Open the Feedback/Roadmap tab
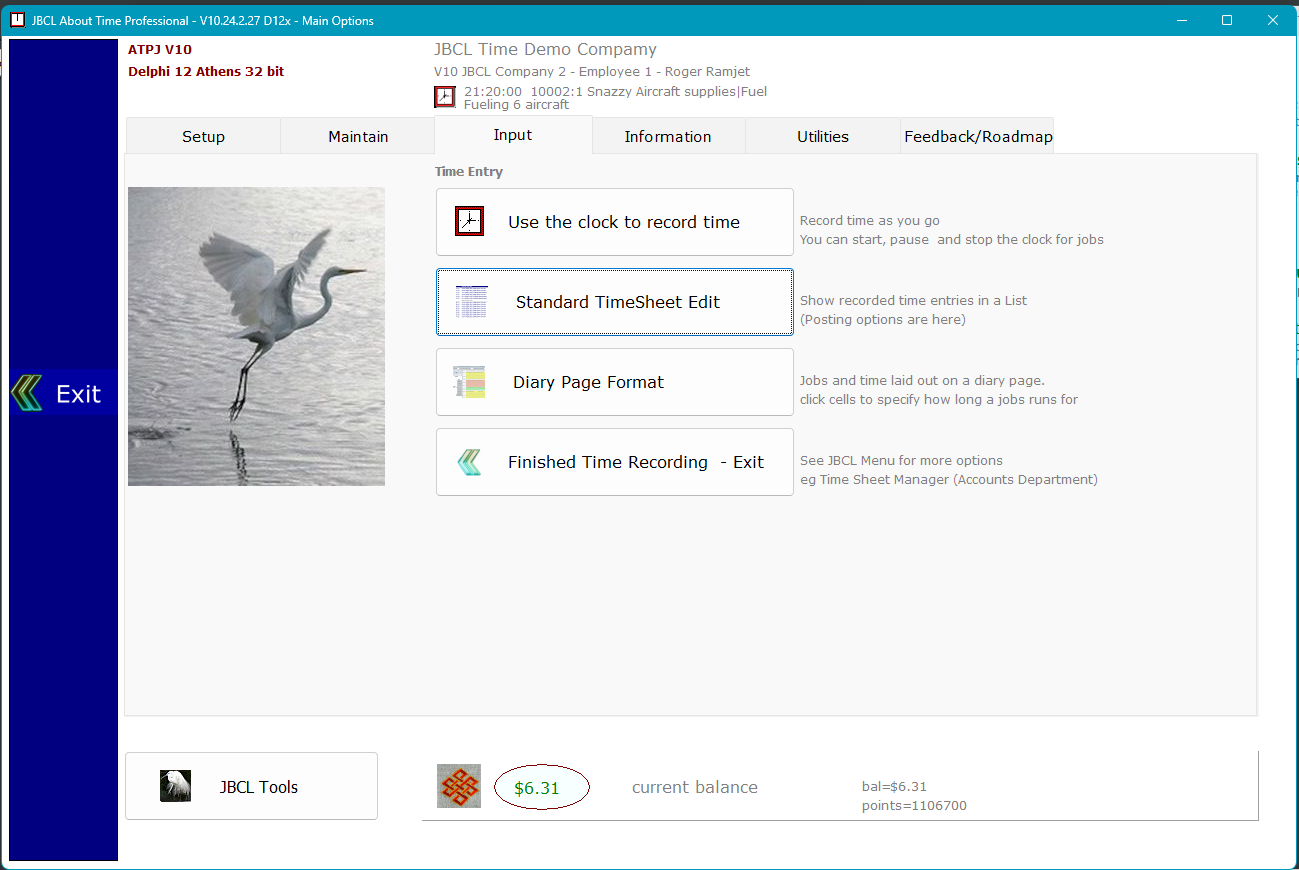This screenshot has height=870, width=1299. pyautogui.click(x=978, y=137)
